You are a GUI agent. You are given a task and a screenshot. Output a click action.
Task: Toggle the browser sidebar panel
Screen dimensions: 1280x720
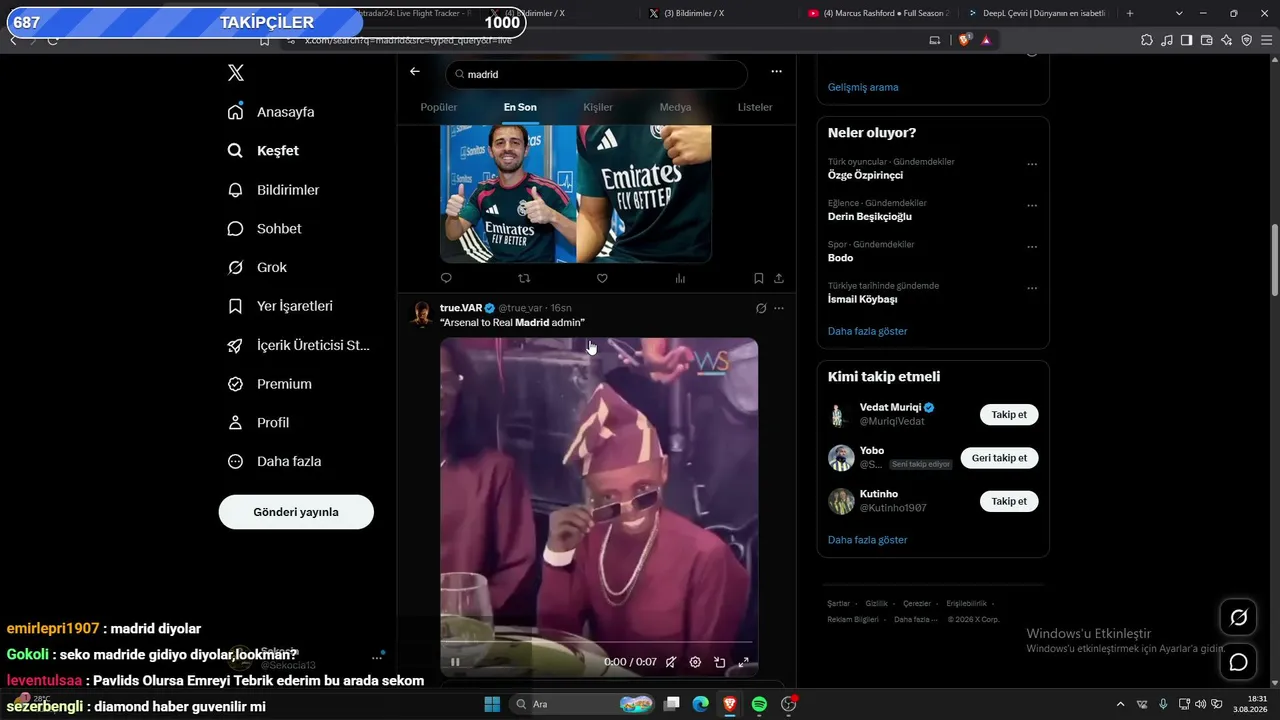point(1186,40)
